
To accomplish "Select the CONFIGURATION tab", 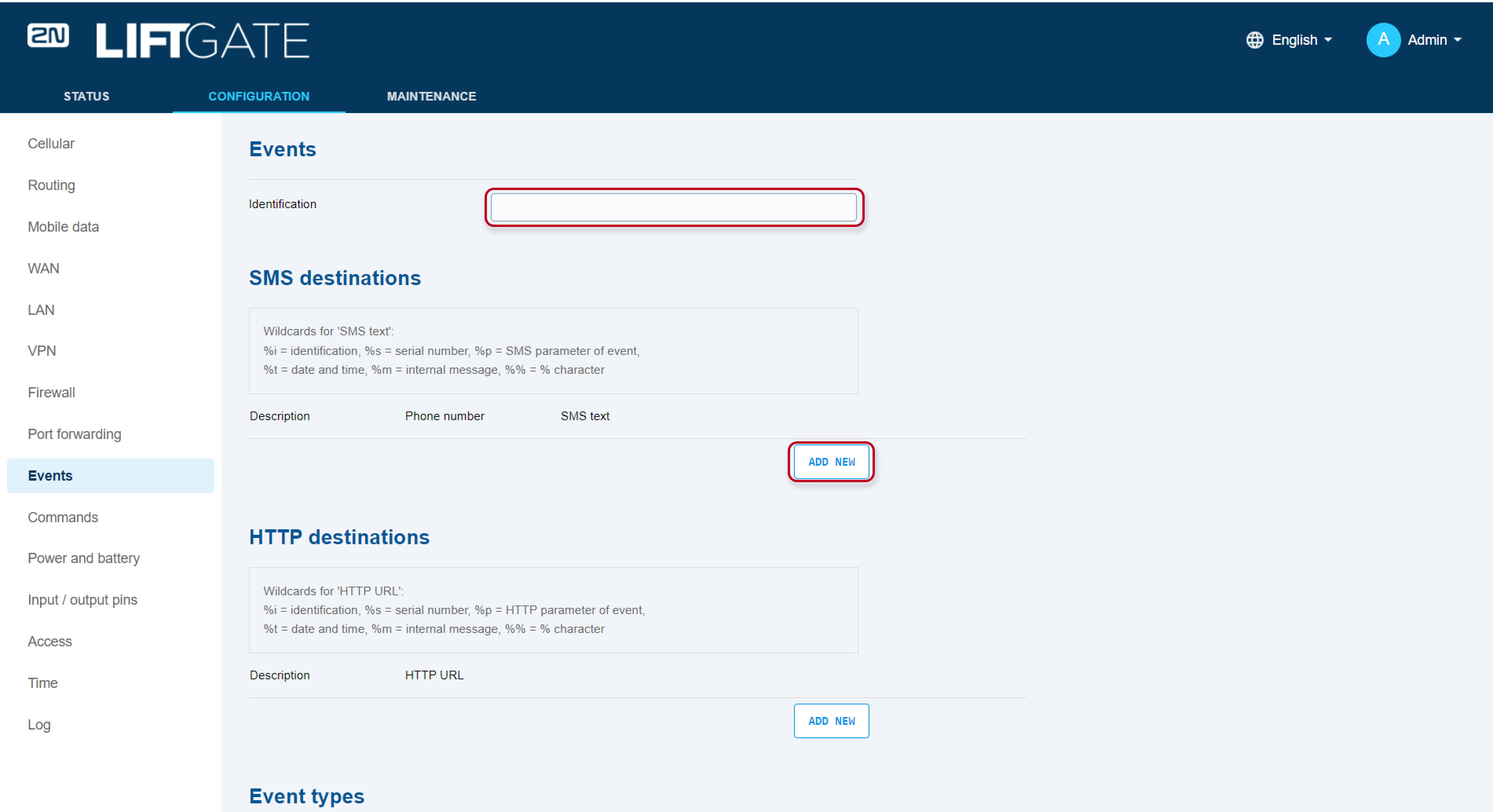I will (258, 96).
